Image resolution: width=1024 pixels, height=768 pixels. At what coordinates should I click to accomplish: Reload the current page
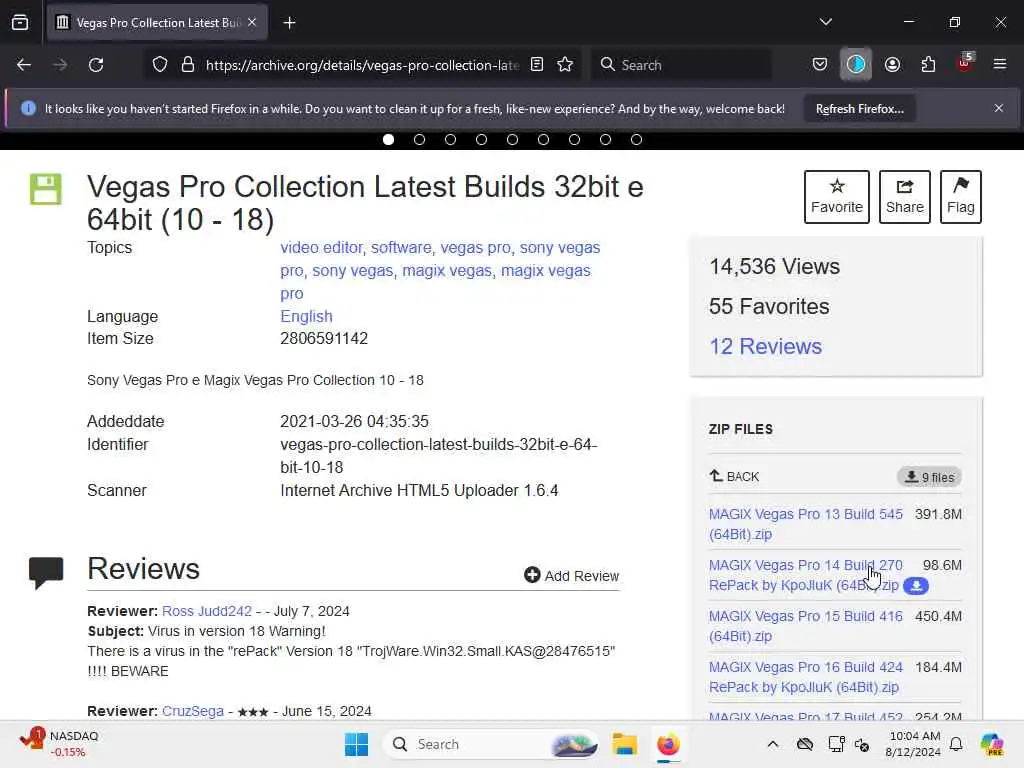96,65
